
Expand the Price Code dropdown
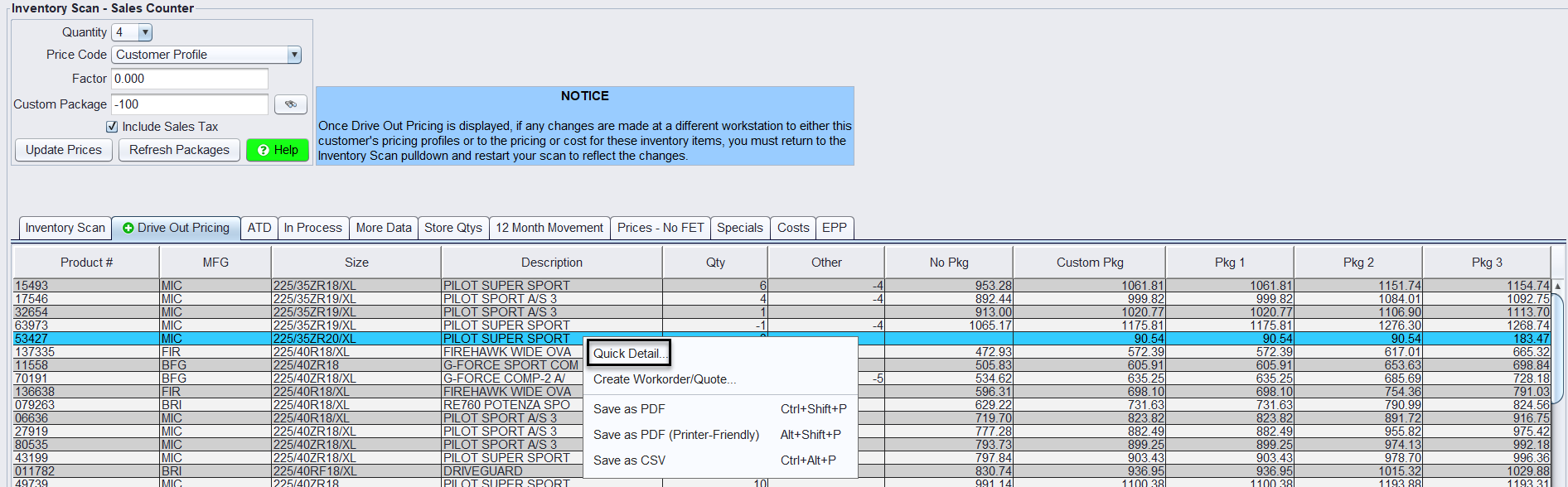click(293, 55)
